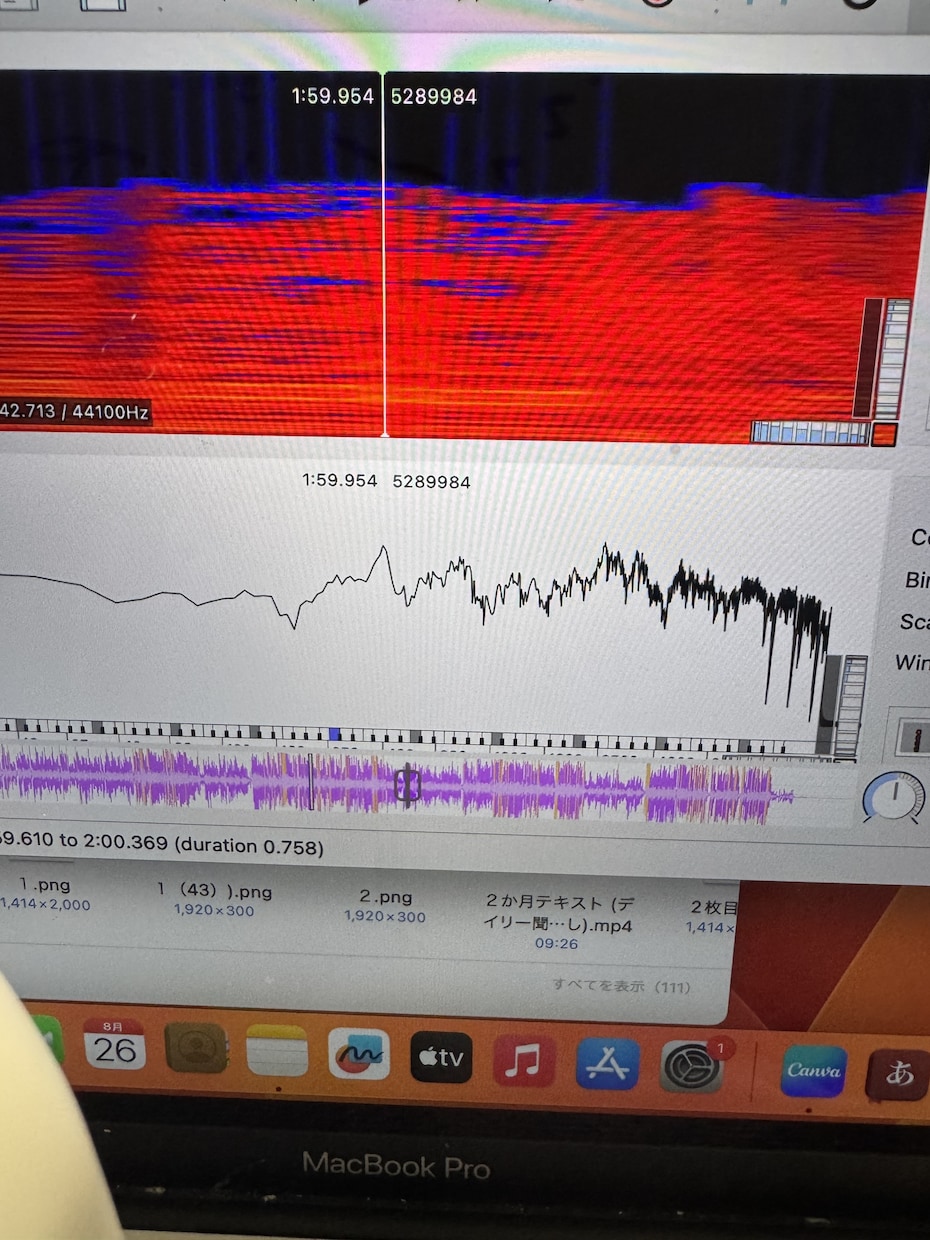This screenshot has height=1240, width=930.
Task: Click the dark red vertical range bar in spectrogram
Action: pyautogui.click(x=868, y=358)
